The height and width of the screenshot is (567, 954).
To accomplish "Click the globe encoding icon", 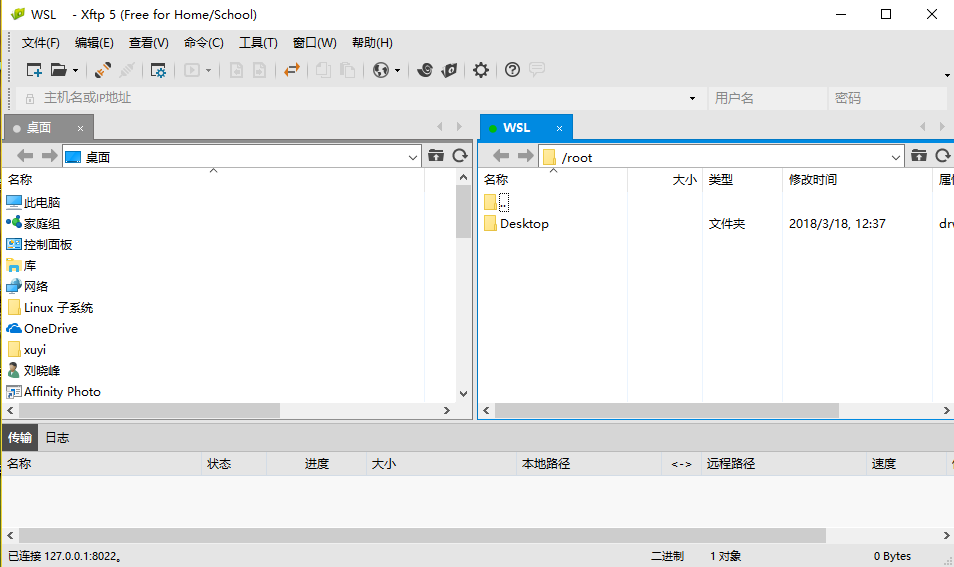I will coord(380,70).
